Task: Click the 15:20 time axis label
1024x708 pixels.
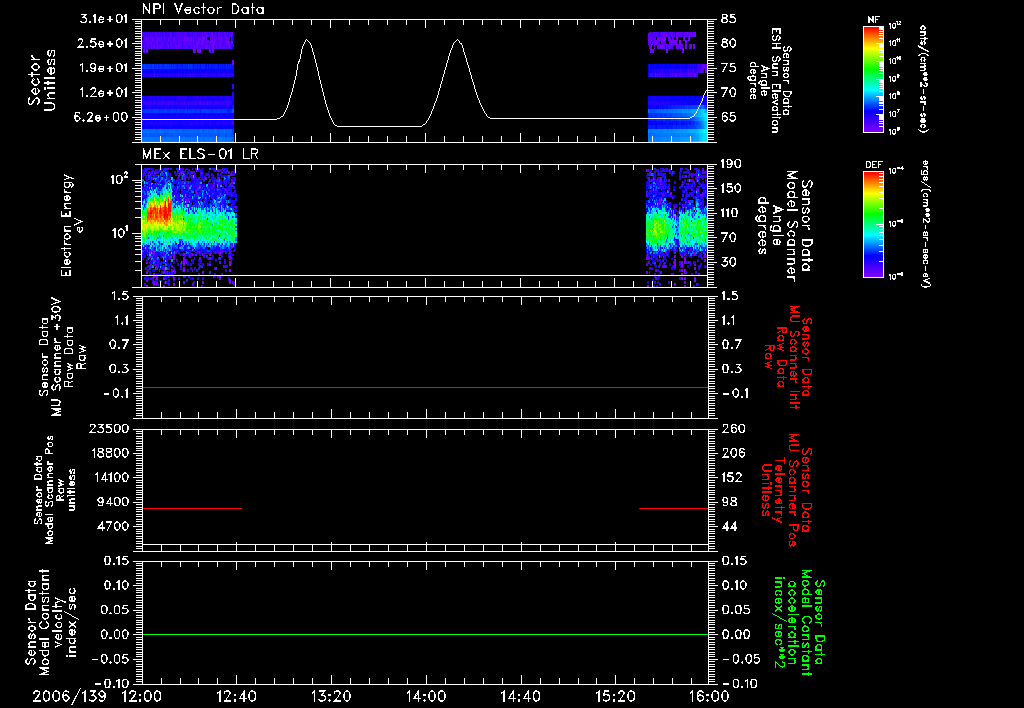Action: click(615, 696)
